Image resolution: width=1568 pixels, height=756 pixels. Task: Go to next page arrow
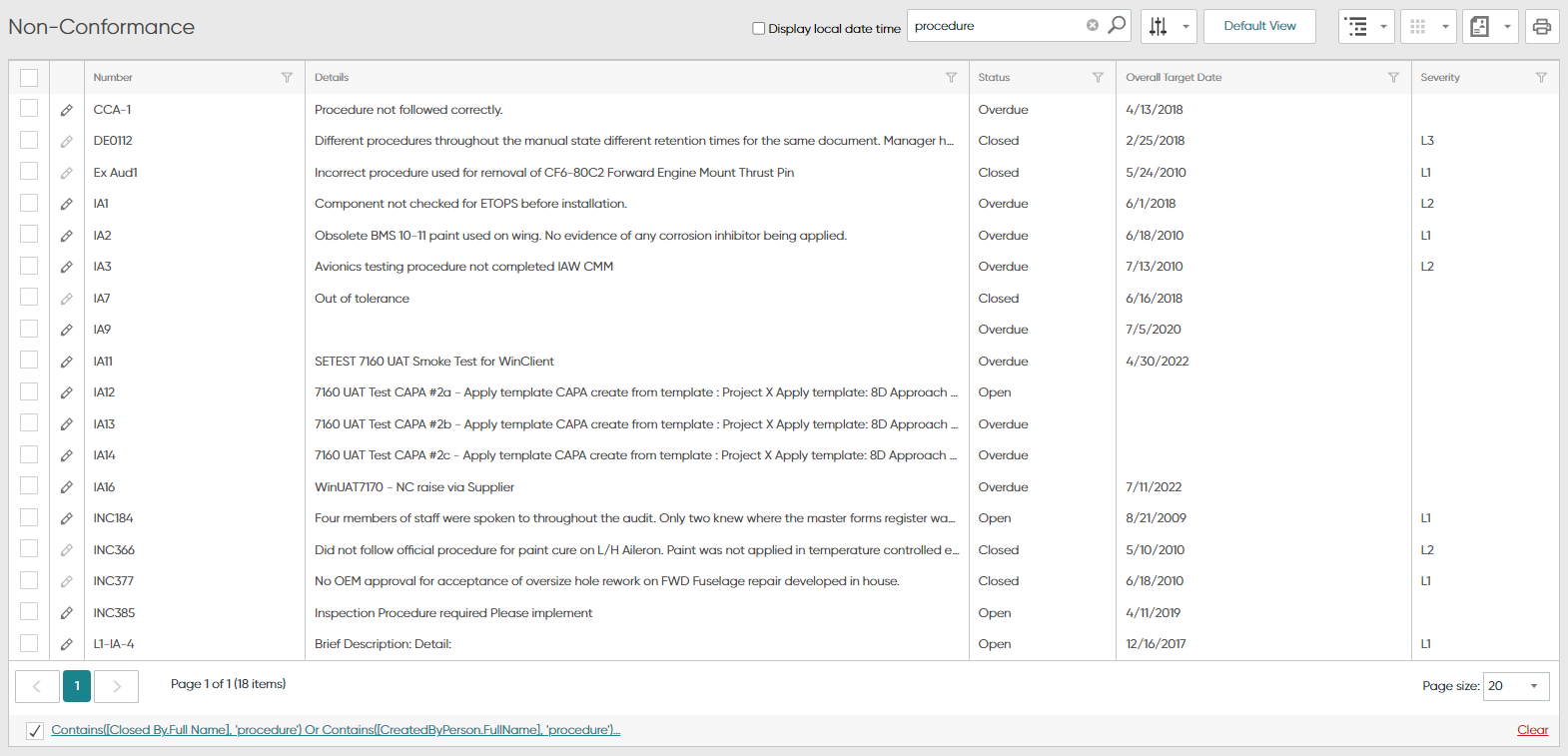(116, 686)
